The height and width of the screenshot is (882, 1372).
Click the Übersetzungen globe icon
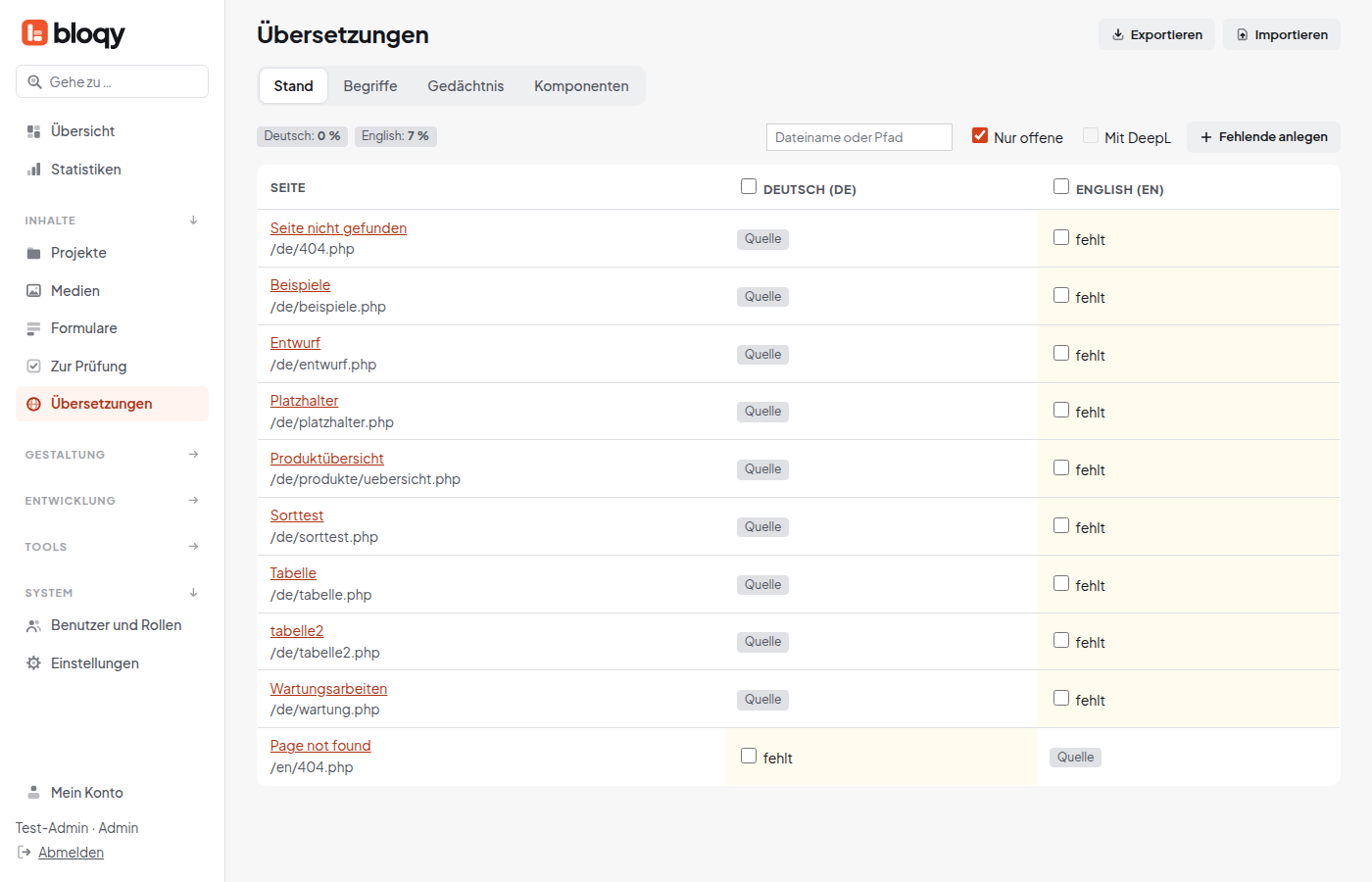(33, 404)
